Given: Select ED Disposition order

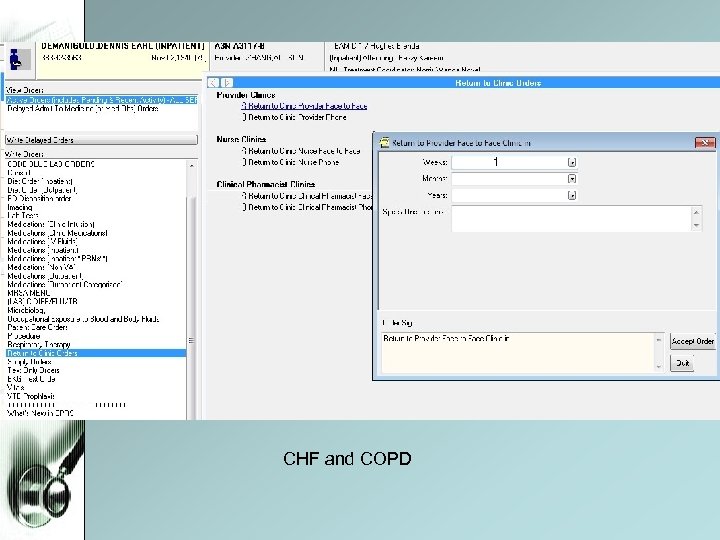Looking at the screenshot, I should [x=39, y=198].
